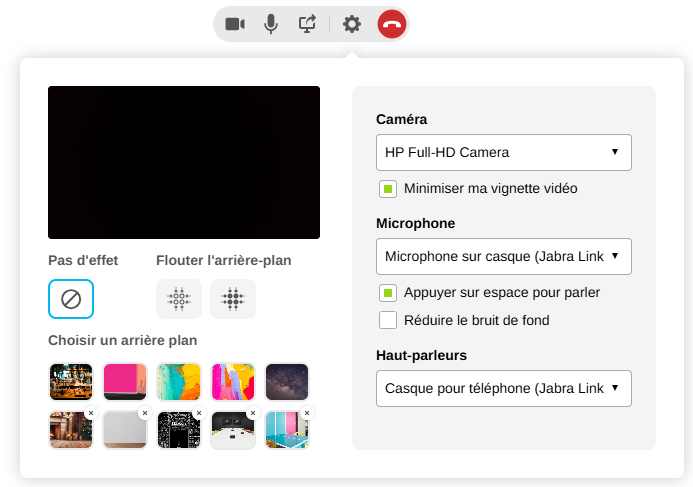Open the Caméra dropdown

[x=503, y=152]
